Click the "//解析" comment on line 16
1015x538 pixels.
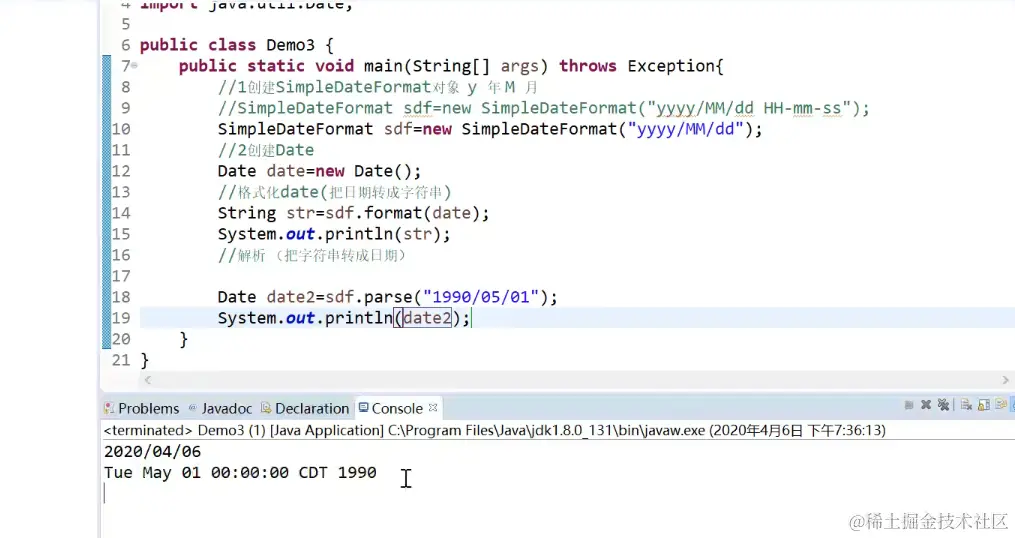tap(312, 255)
